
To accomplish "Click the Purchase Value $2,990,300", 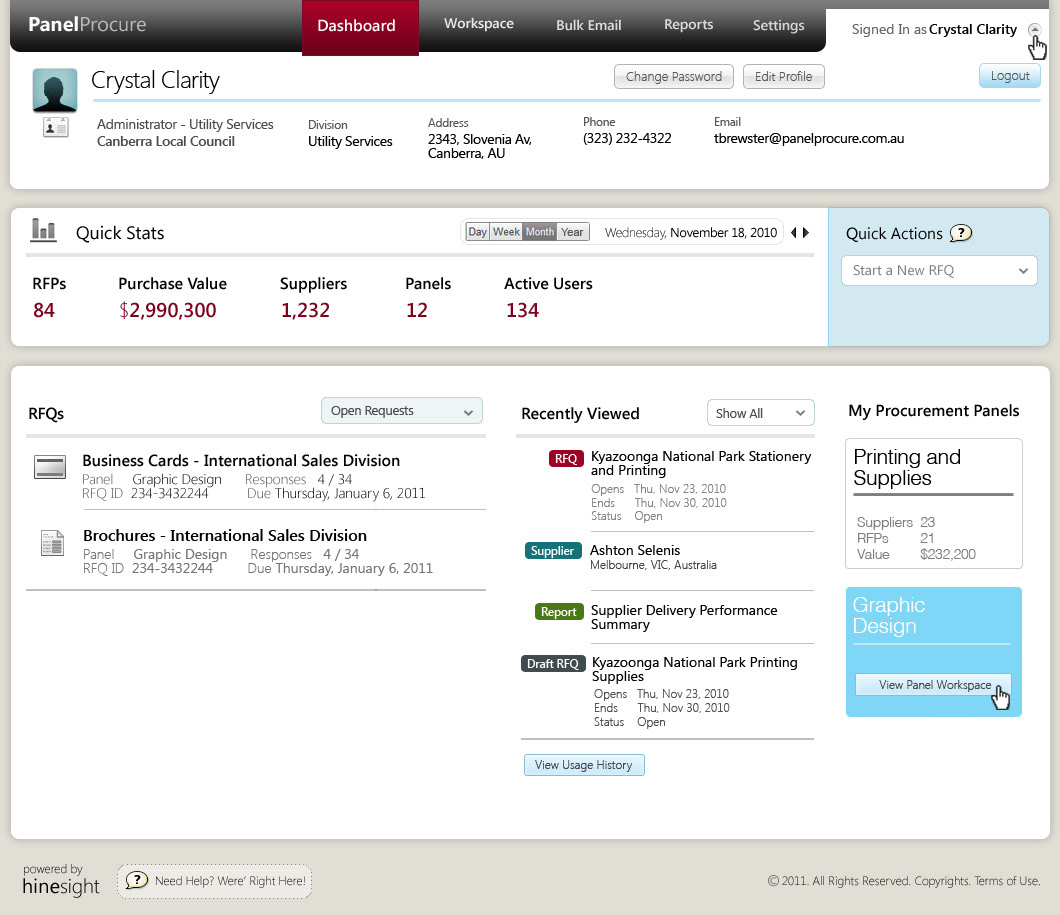I will click(168, 310).
